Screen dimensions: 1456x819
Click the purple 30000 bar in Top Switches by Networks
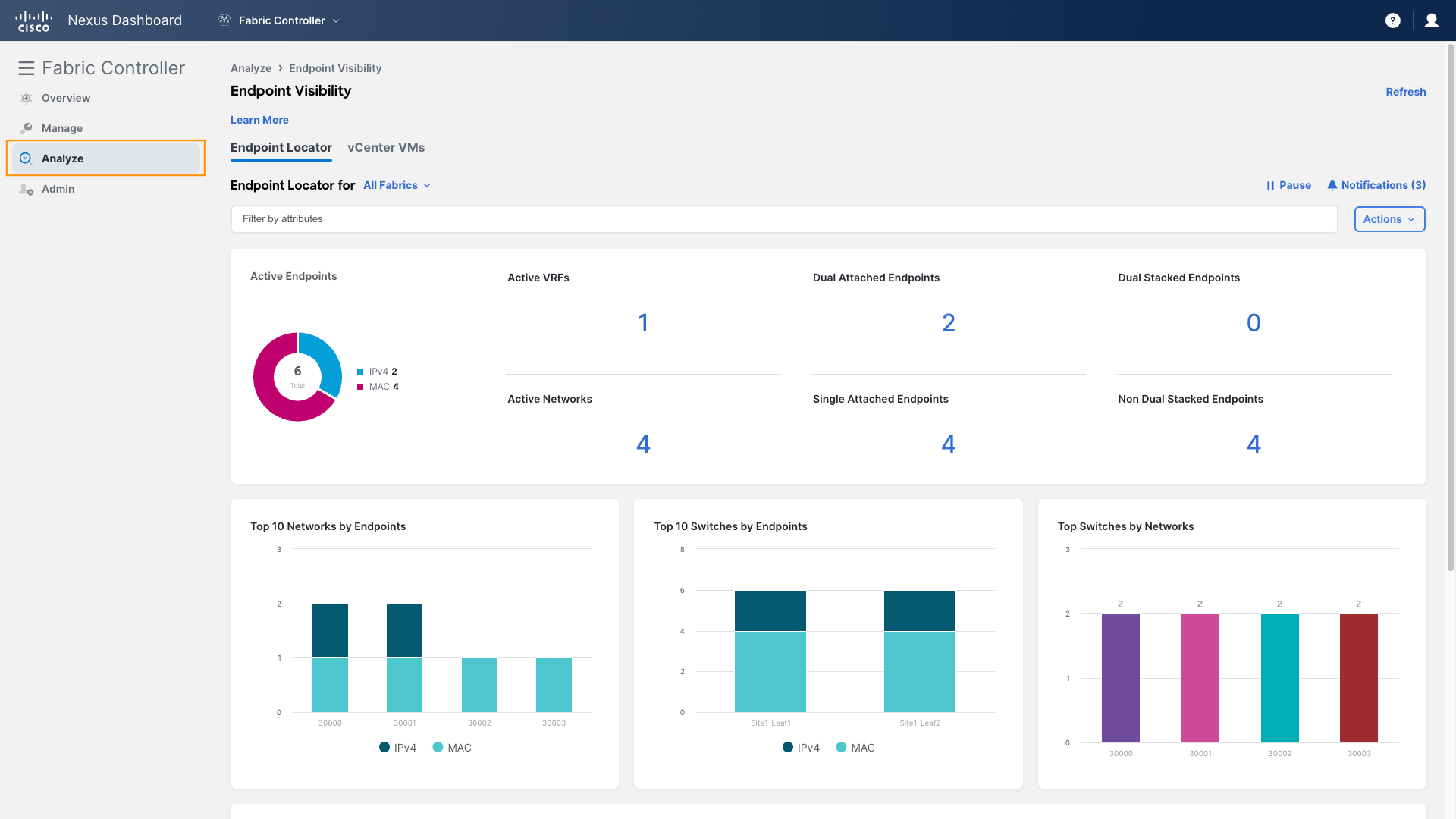click(x=1121, y=679)
